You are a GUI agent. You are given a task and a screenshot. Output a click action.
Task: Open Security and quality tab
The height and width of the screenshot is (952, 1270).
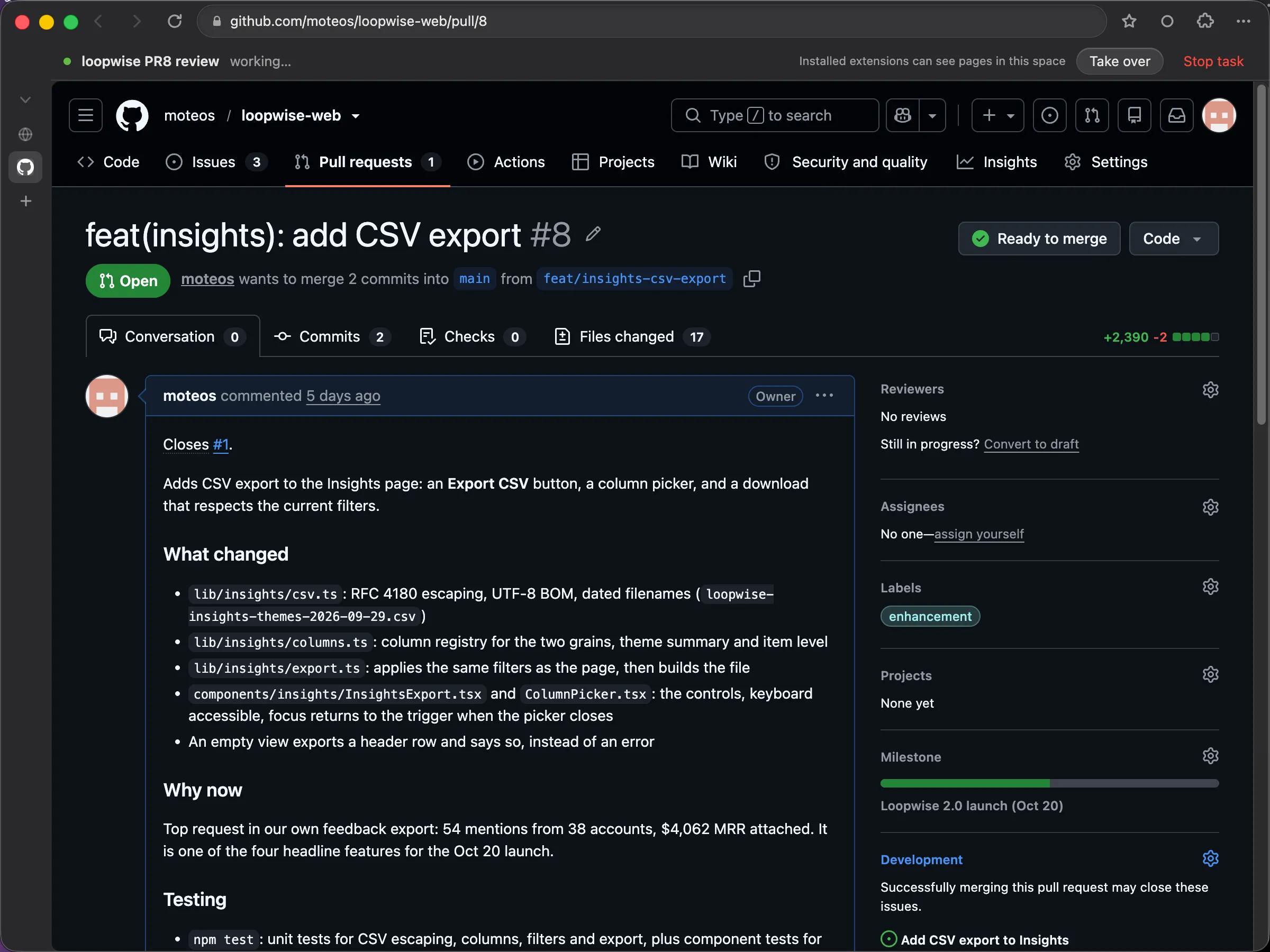(845, 162)
